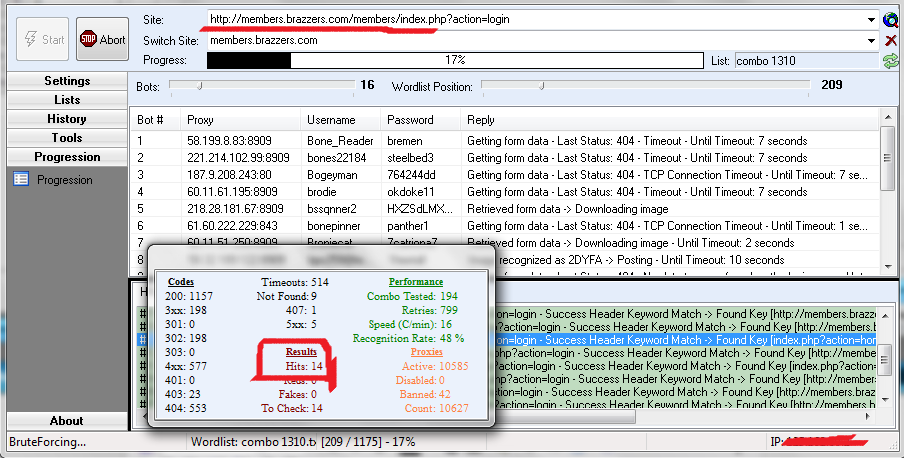Select the Progression section header
Screen dimensions: 904x458
click(x=67, y=157)
